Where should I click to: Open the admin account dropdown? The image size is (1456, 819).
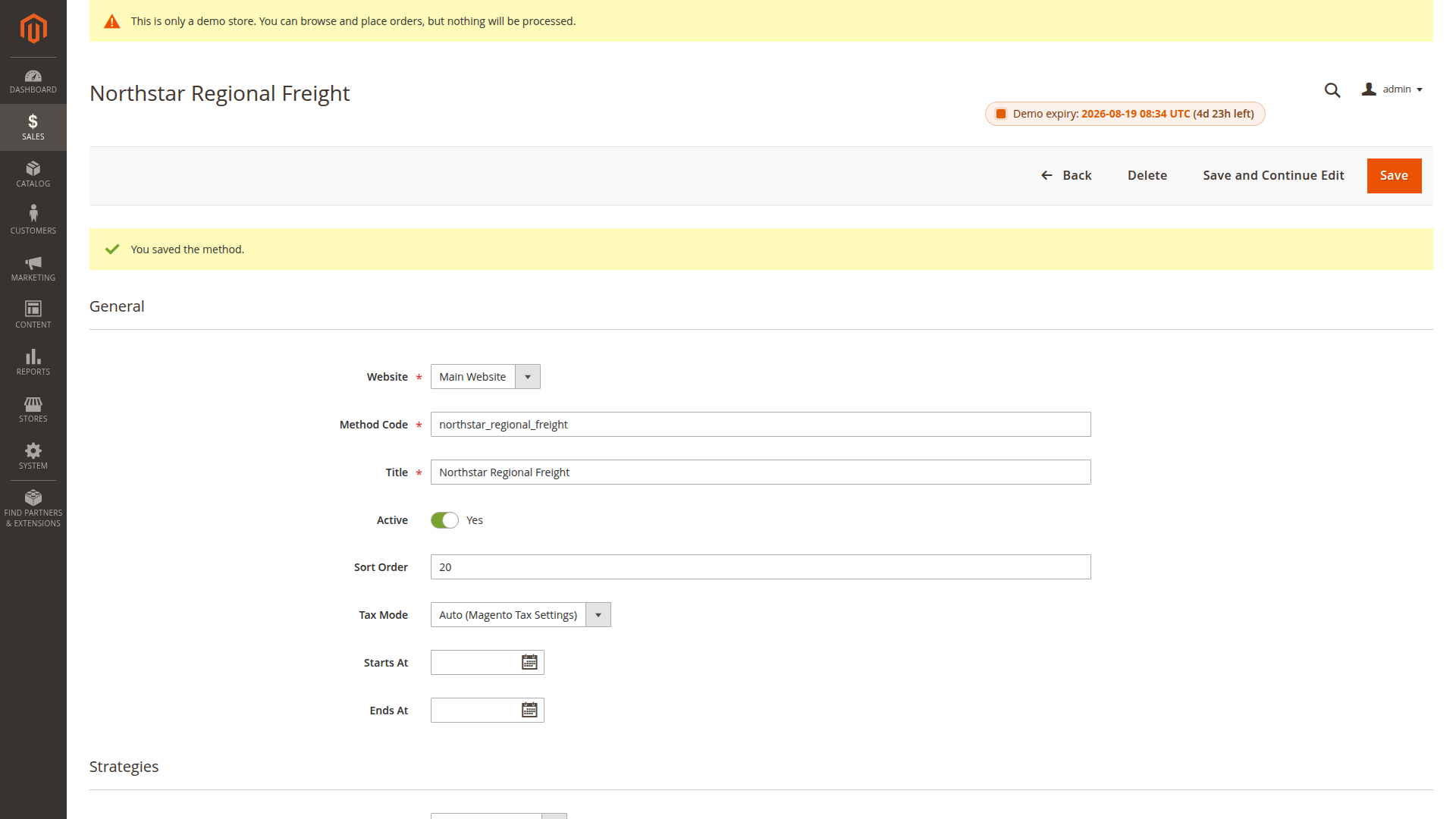click(x=1392, y=89)
